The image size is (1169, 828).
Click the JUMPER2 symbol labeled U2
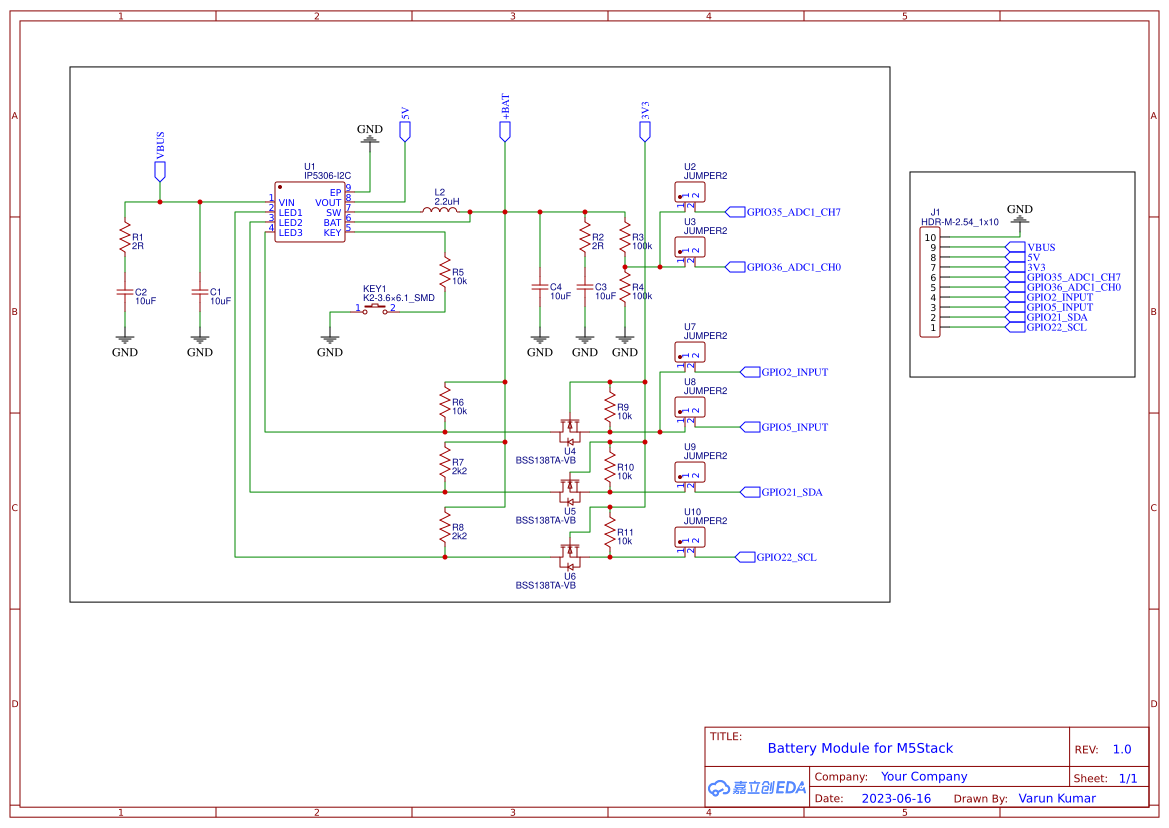point(688,192)
